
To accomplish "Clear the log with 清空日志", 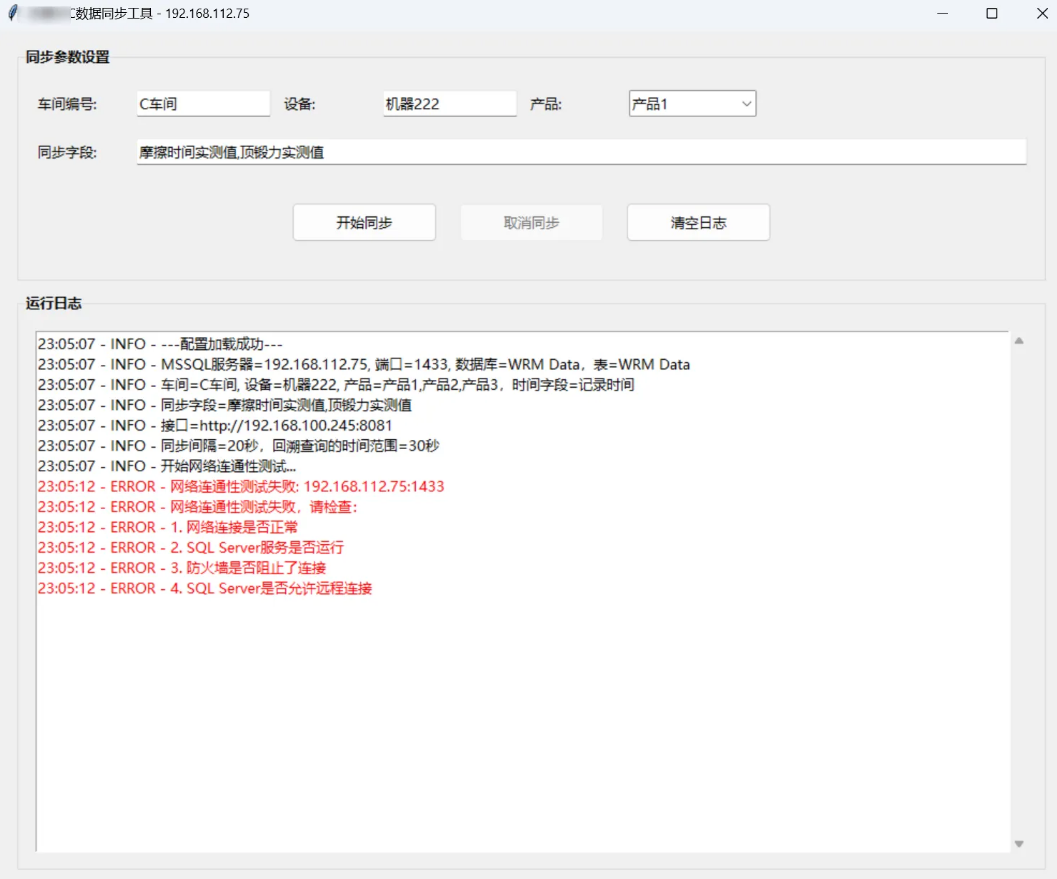I will (698, 223).
